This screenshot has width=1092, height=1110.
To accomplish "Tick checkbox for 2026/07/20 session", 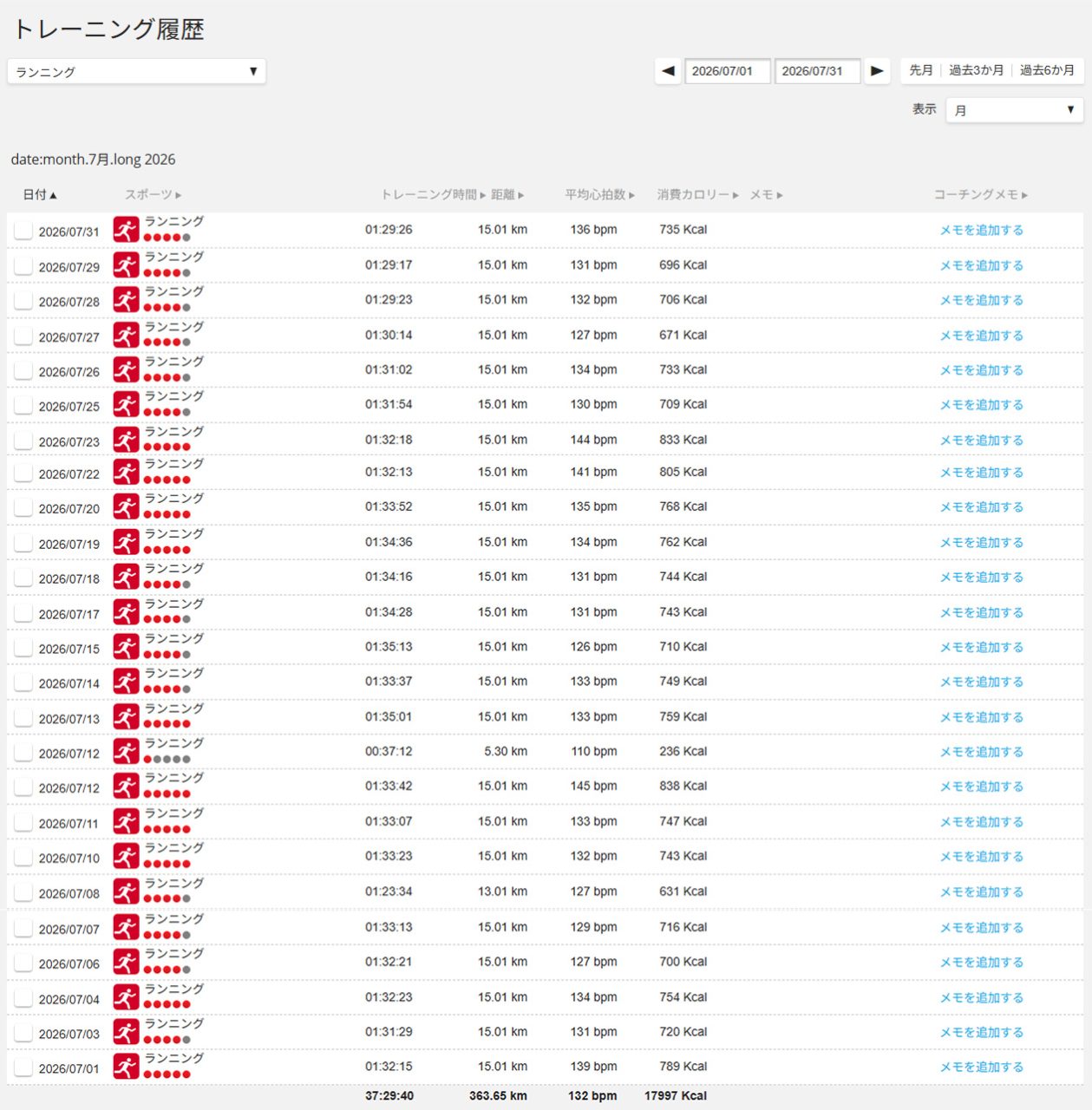I will [x=23, y=508].
